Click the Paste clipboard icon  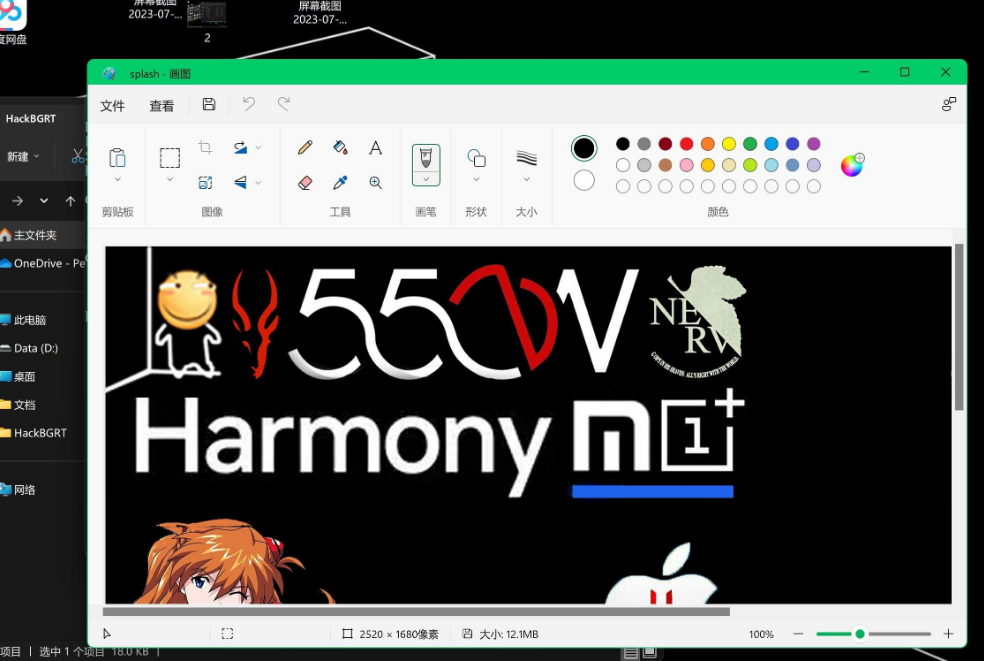coord(117,158)
